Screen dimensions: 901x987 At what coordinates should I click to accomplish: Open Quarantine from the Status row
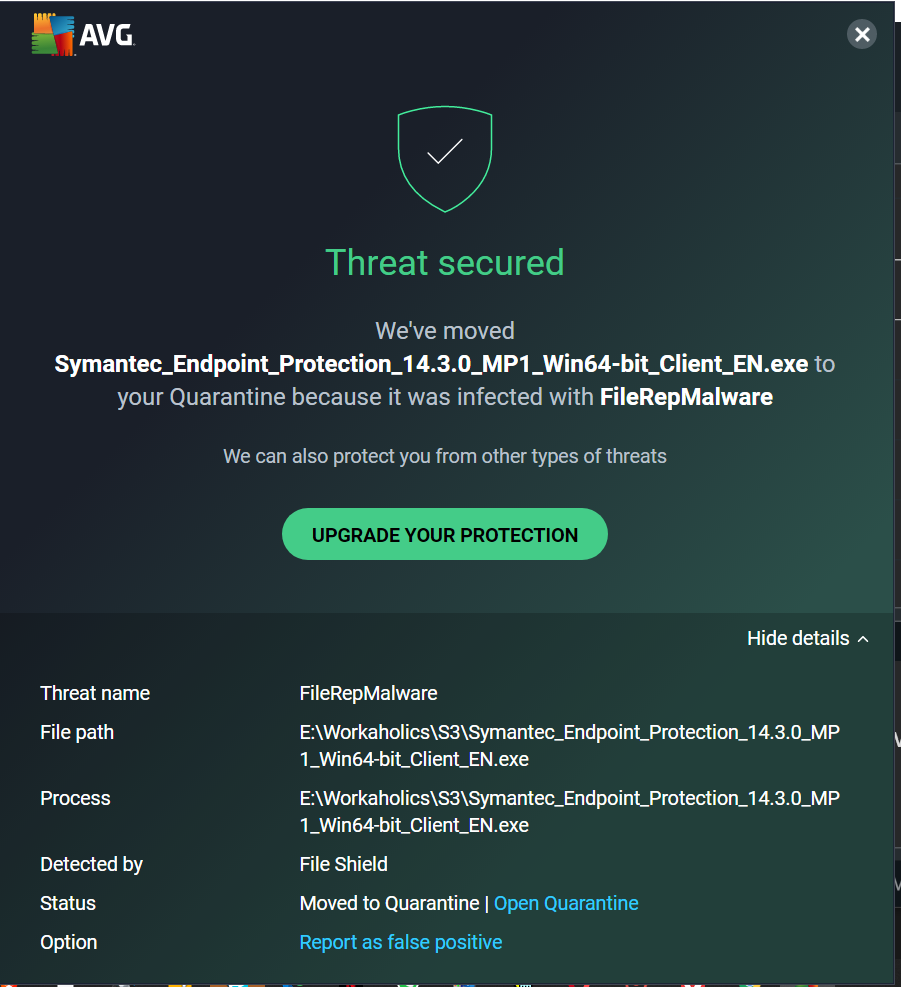coord(566,903)
